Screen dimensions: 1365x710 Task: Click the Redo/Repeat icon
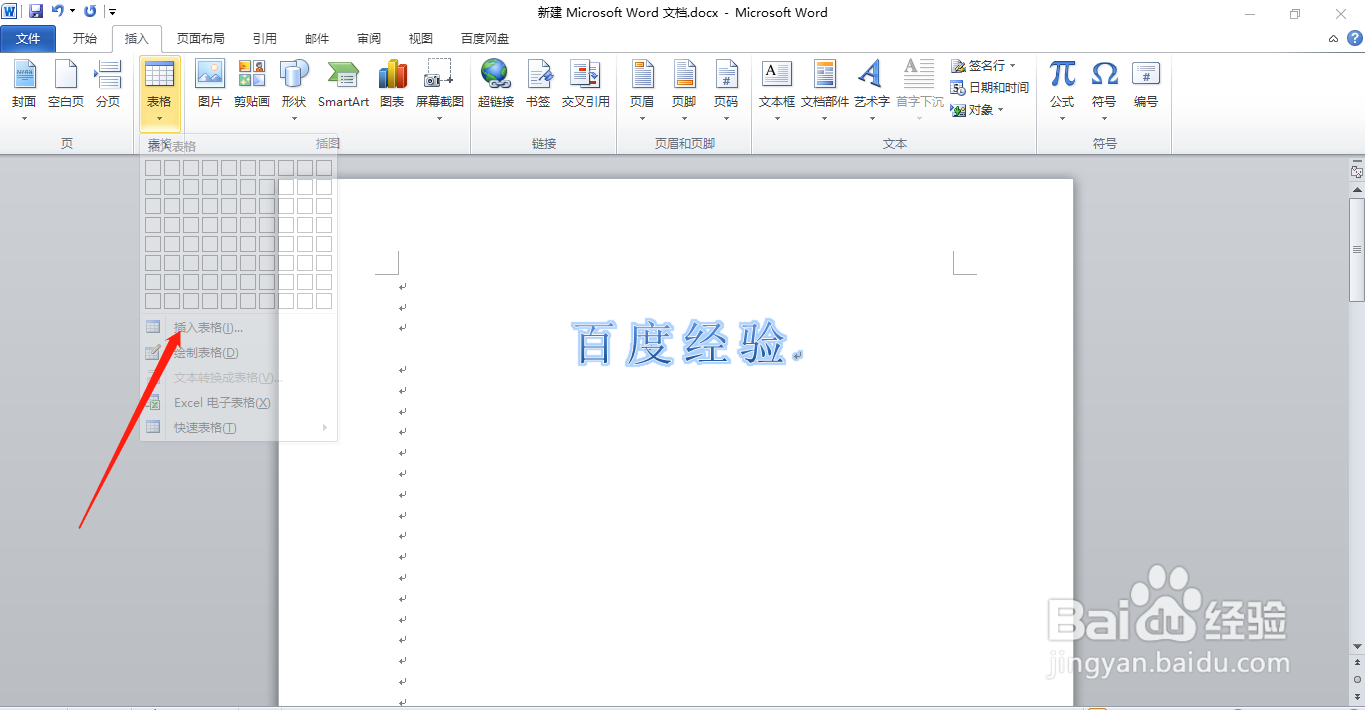click(x=90, y=12)
